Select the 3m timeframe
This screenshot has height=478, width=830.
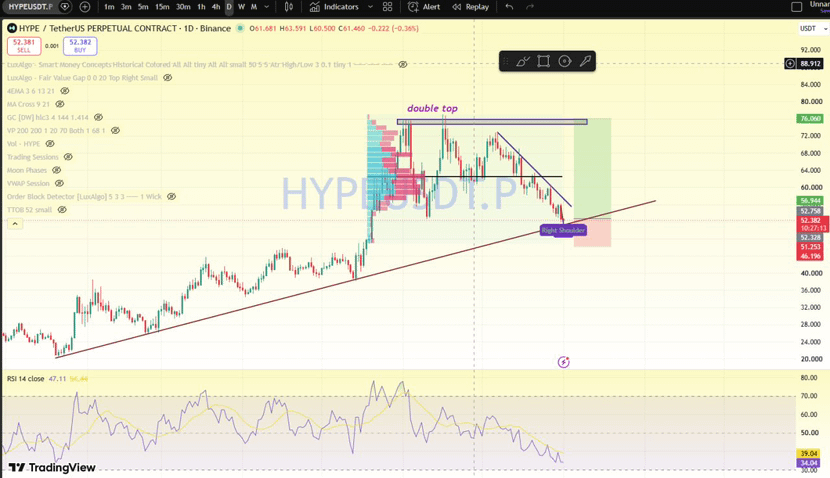(x=126, y=7)
